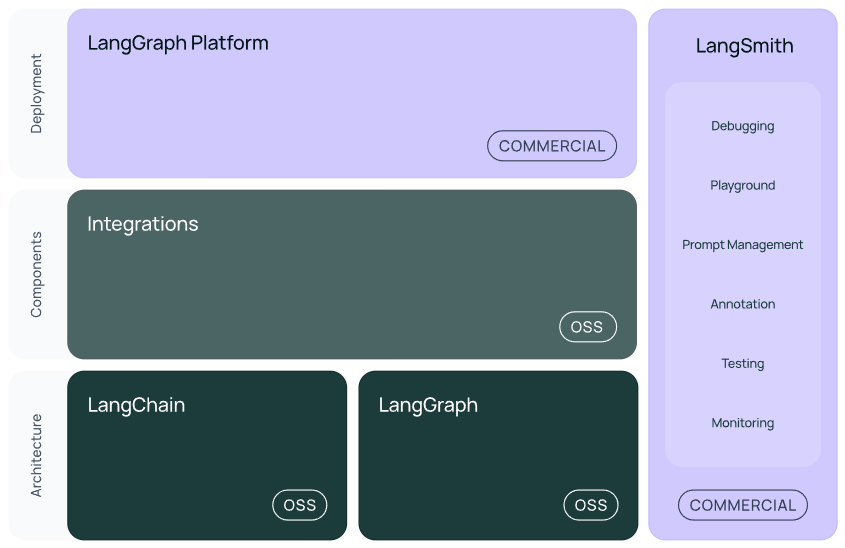Open the LangSmith heading
845x548 pixels.
click(x=744, y=46)
